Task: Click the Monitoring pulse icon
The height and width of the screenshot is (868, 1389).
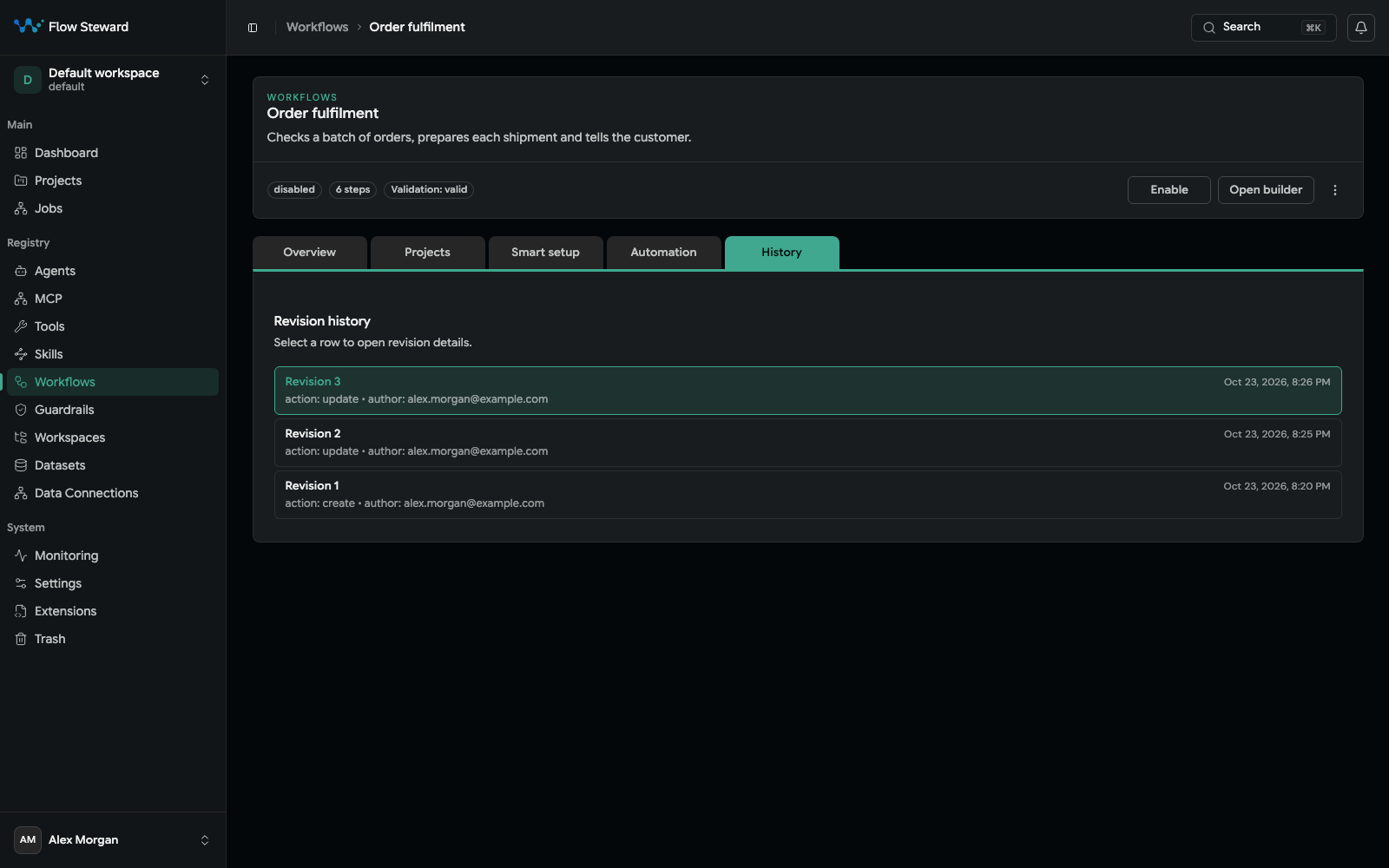Action: (21, 556)
